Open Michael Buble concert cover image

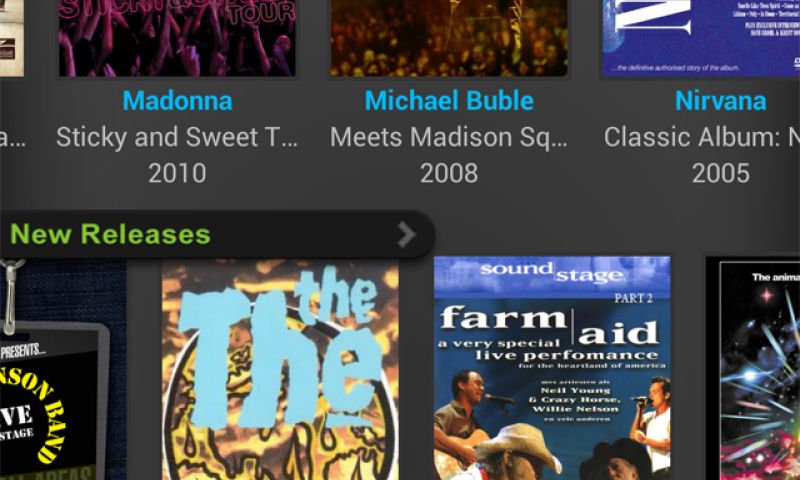point(449,38)
